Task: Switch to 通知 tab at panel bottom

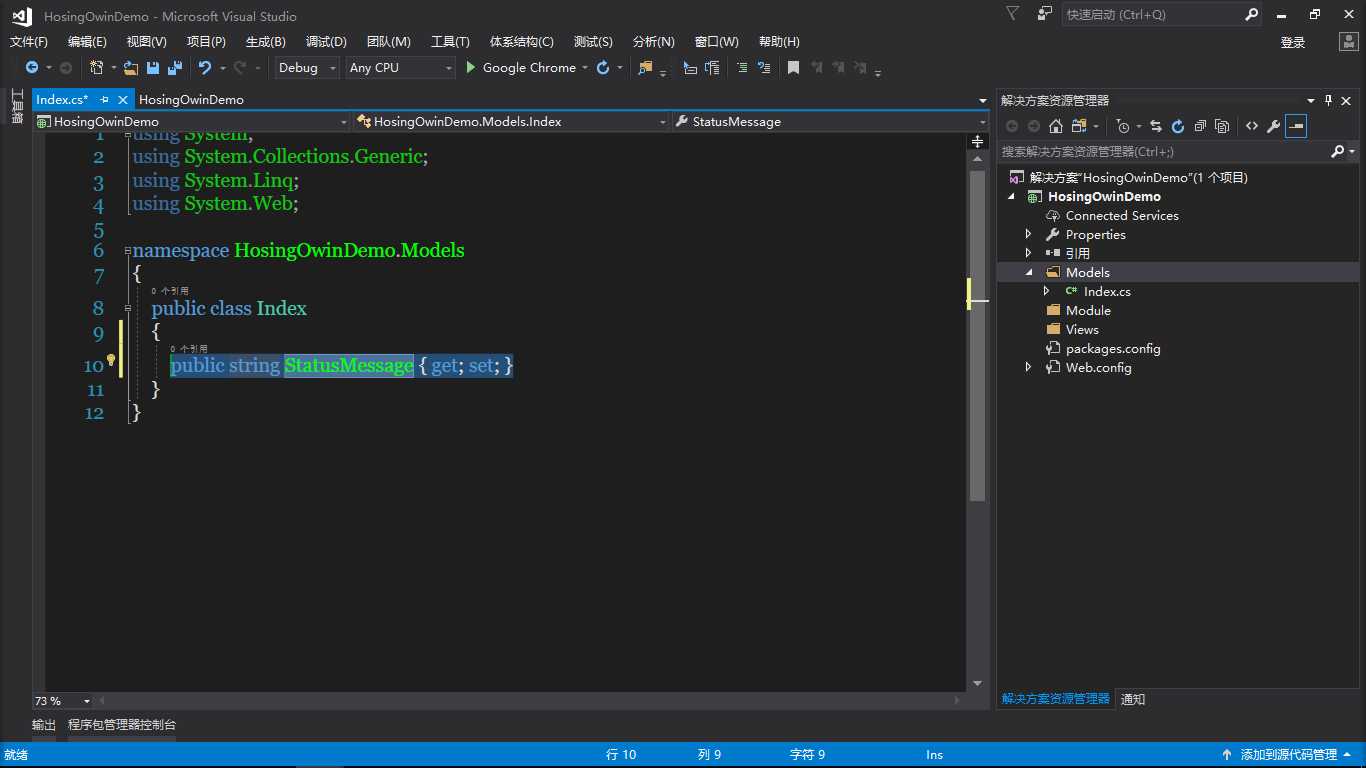Action: 1133,700
